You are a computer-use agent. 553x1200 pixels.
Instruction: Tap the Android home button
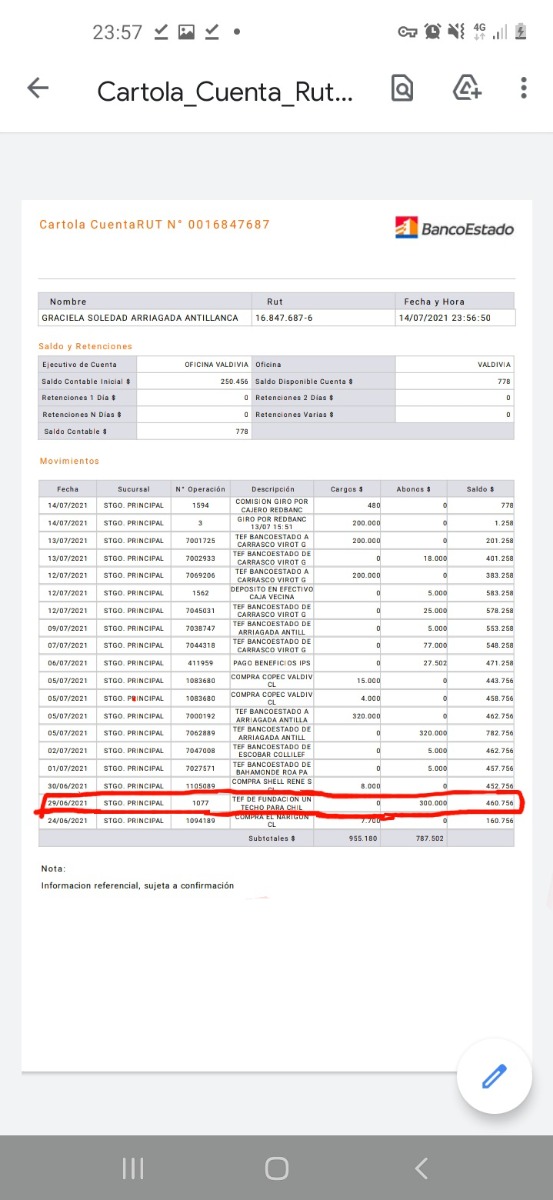(x=277, y=1168)
